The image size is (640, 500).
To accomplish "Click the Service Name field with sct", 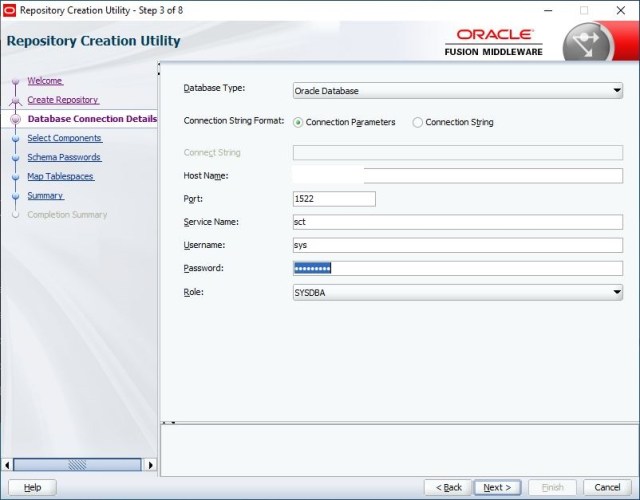I will pyautogui.click(x=458, y=222).
